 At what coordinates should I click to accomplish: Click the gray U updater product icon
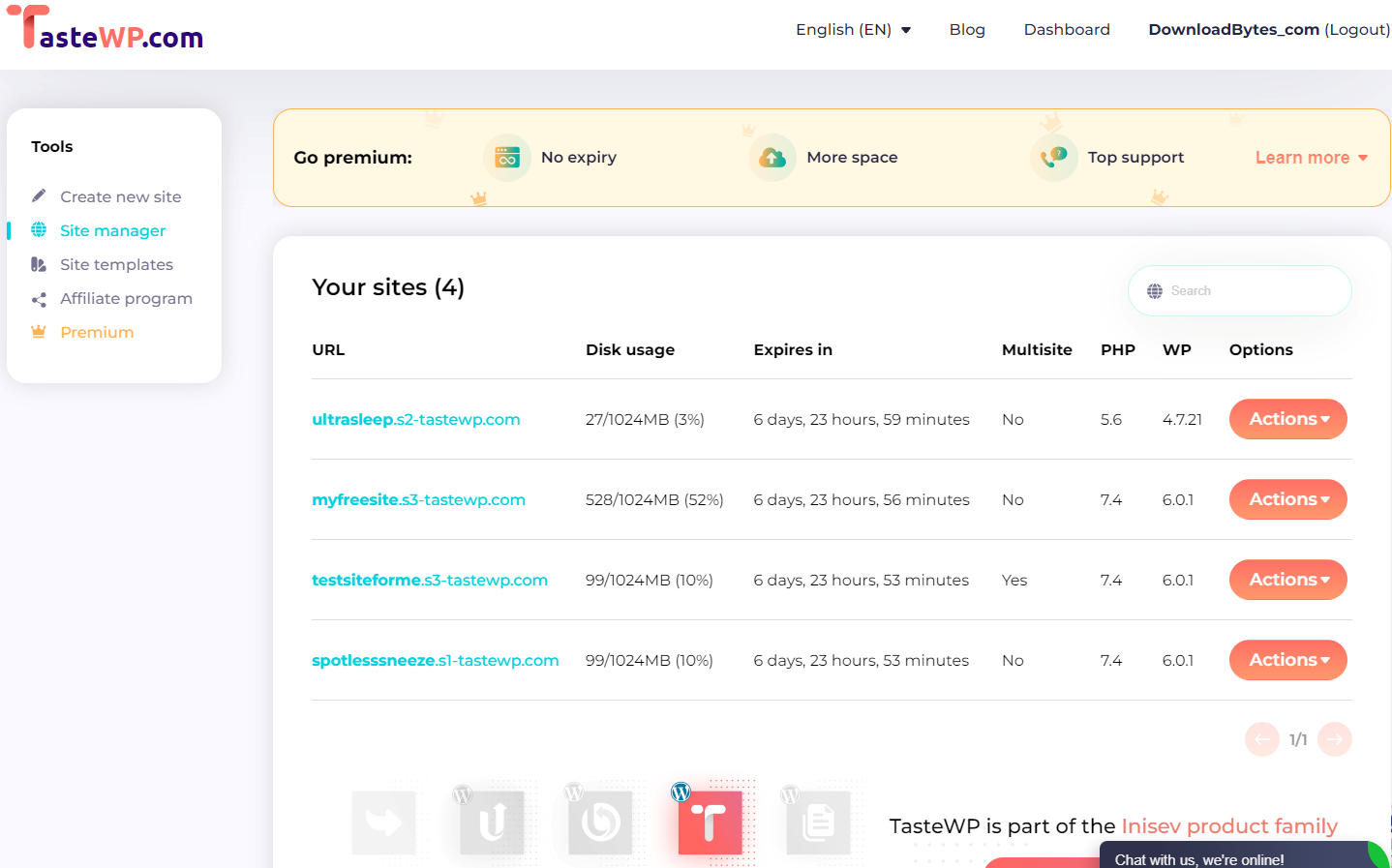493,823
